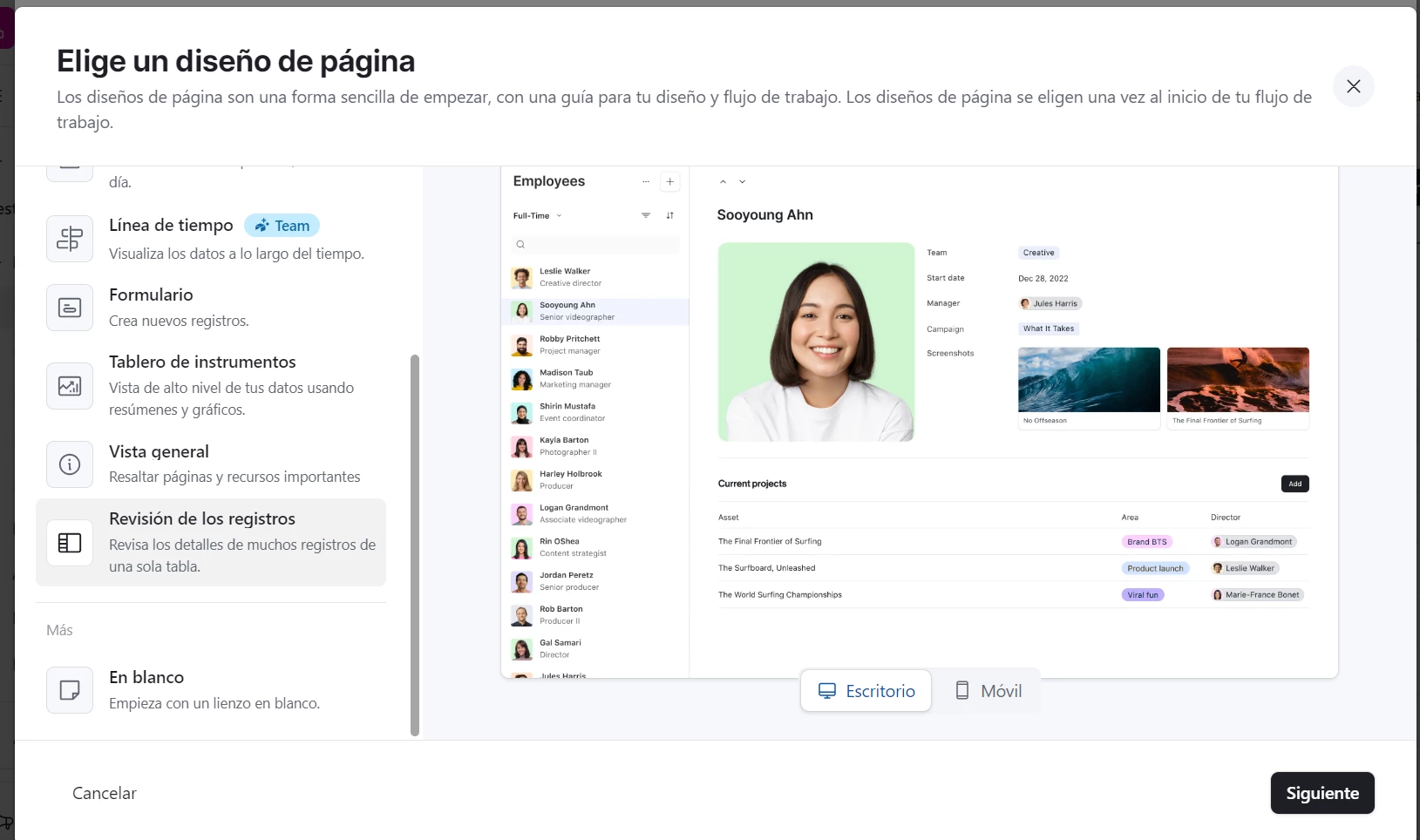Select Rin OShea in the employee list
1420x840 pixels.
(595, 547)
